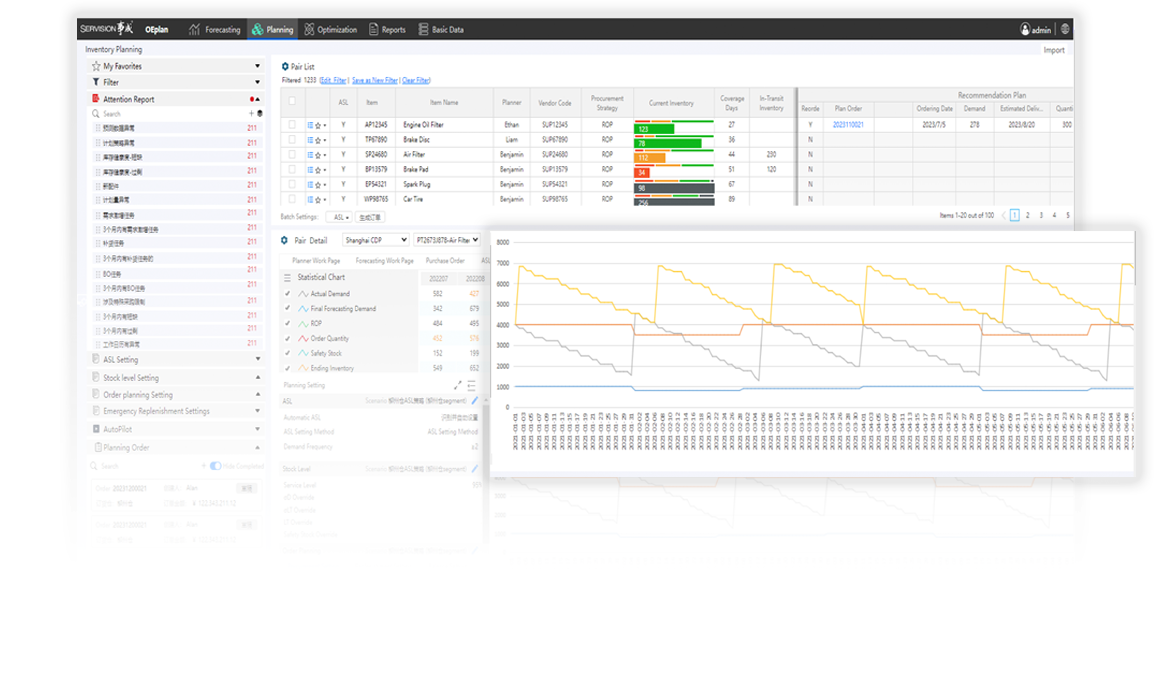Click the Filter funnel icon
Viewport: 1154px width, 691px height.
point(96,82)
